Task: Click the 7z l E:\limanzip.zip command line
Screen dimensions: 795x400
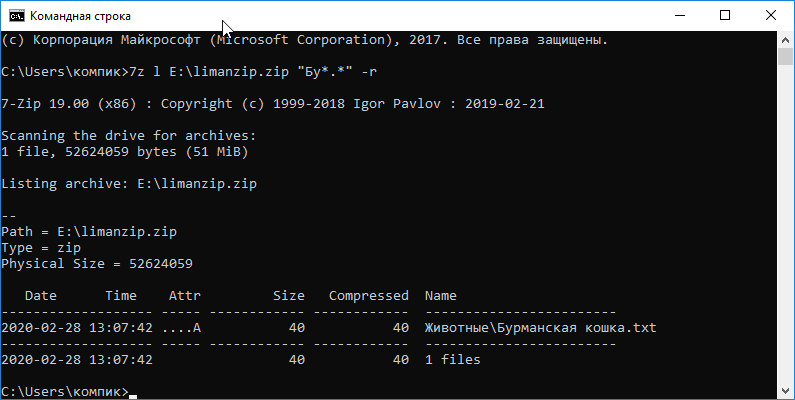Action: [x=189, y=72]
